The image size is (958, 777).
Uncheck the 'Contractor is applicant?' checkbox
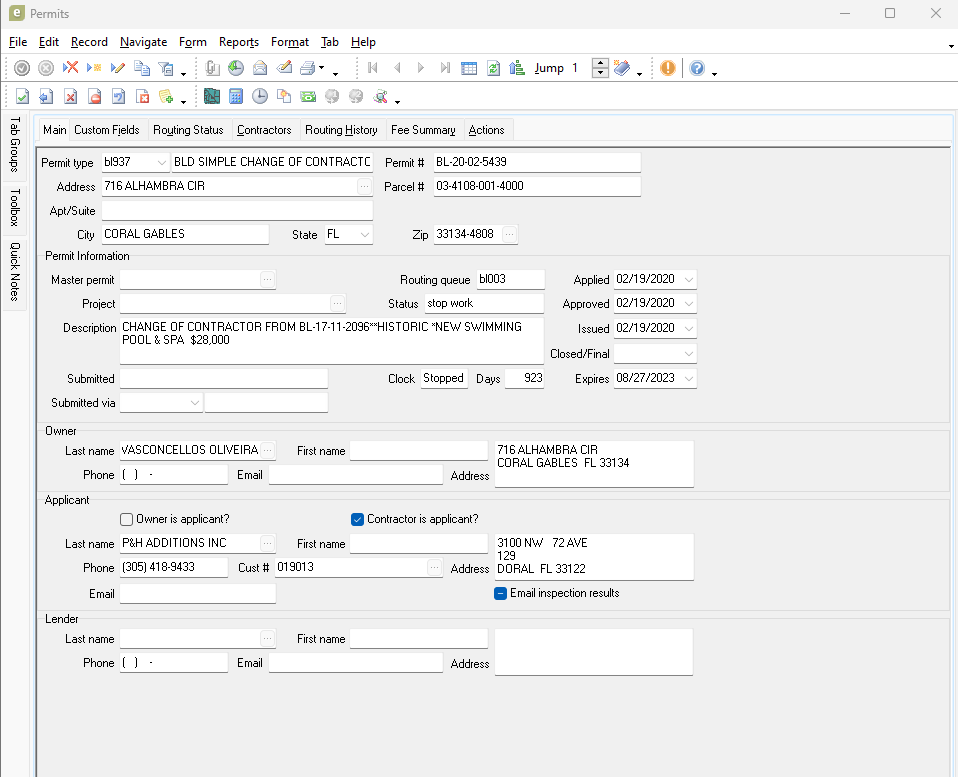(x=358, y=519)
